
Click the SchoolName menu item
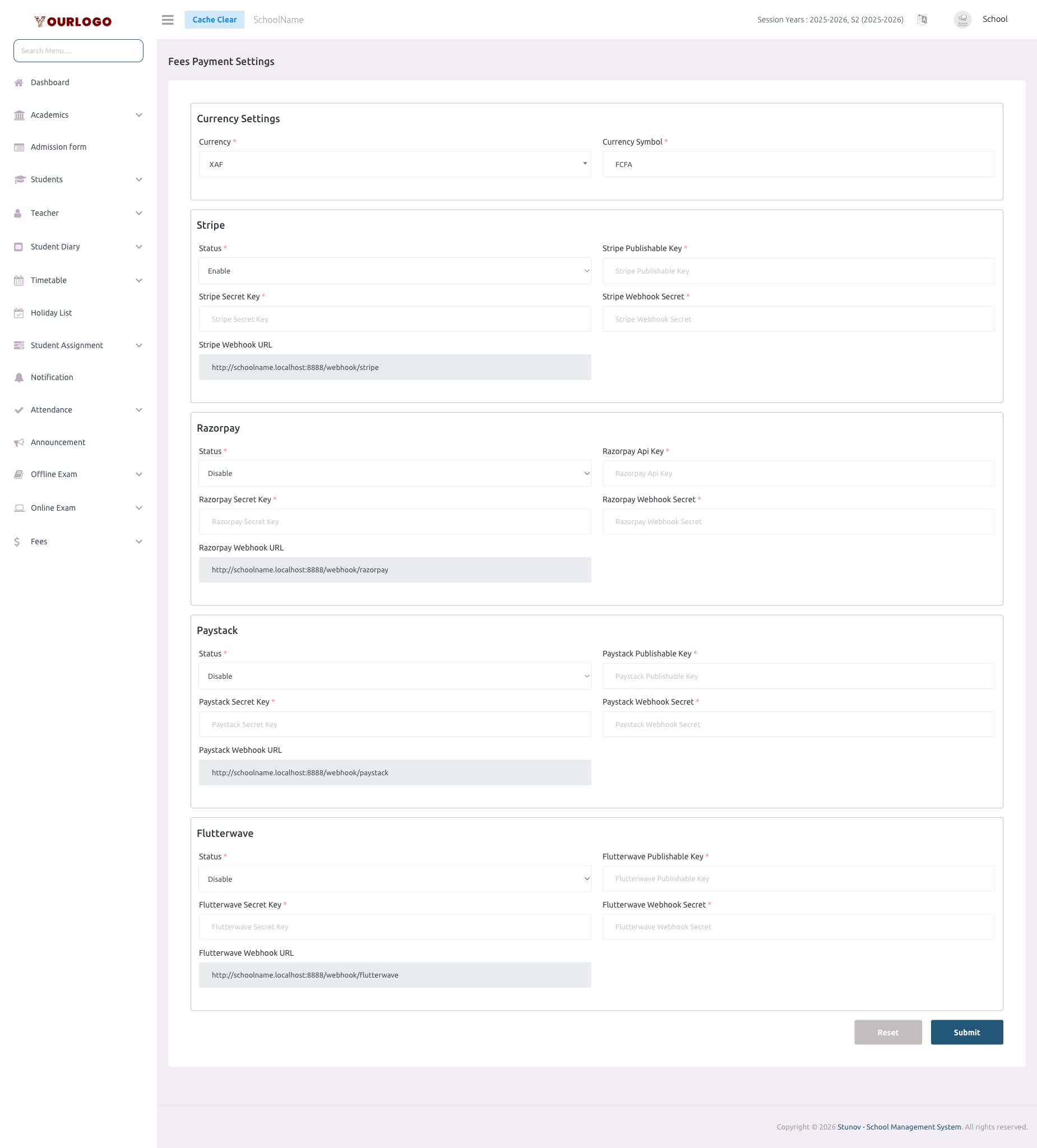tap(278, 20)
